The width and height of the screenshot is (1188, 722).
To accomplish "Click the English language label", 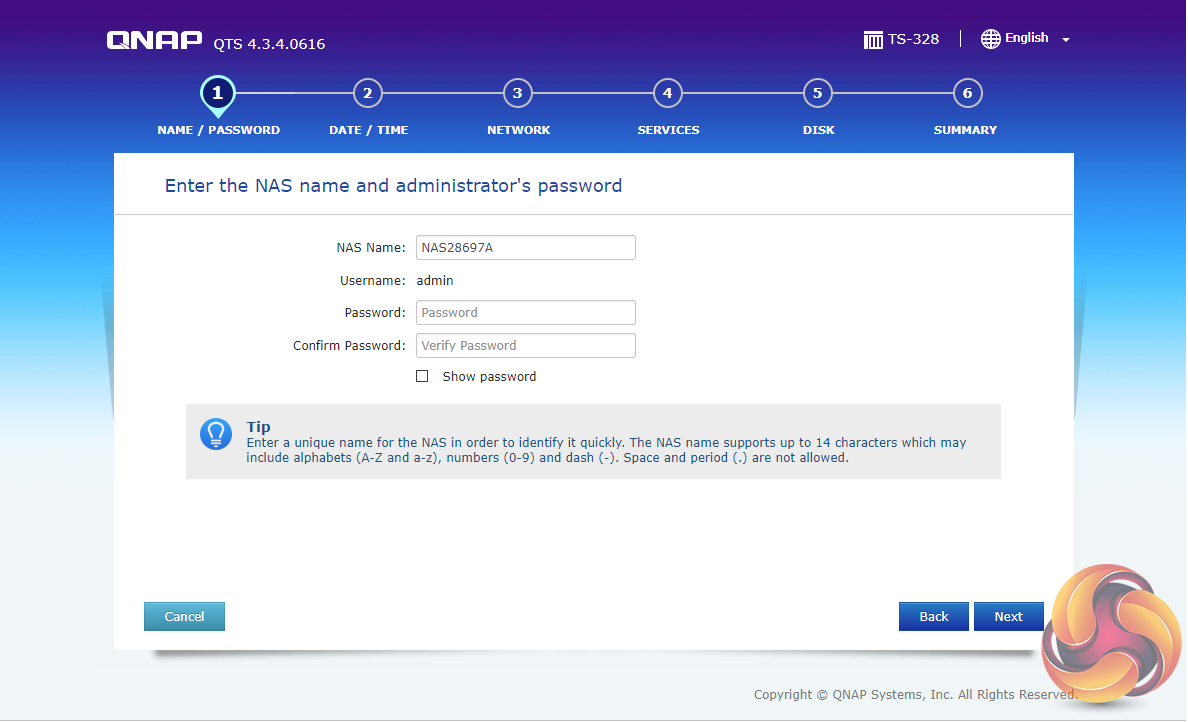I will pos(1027,38).
